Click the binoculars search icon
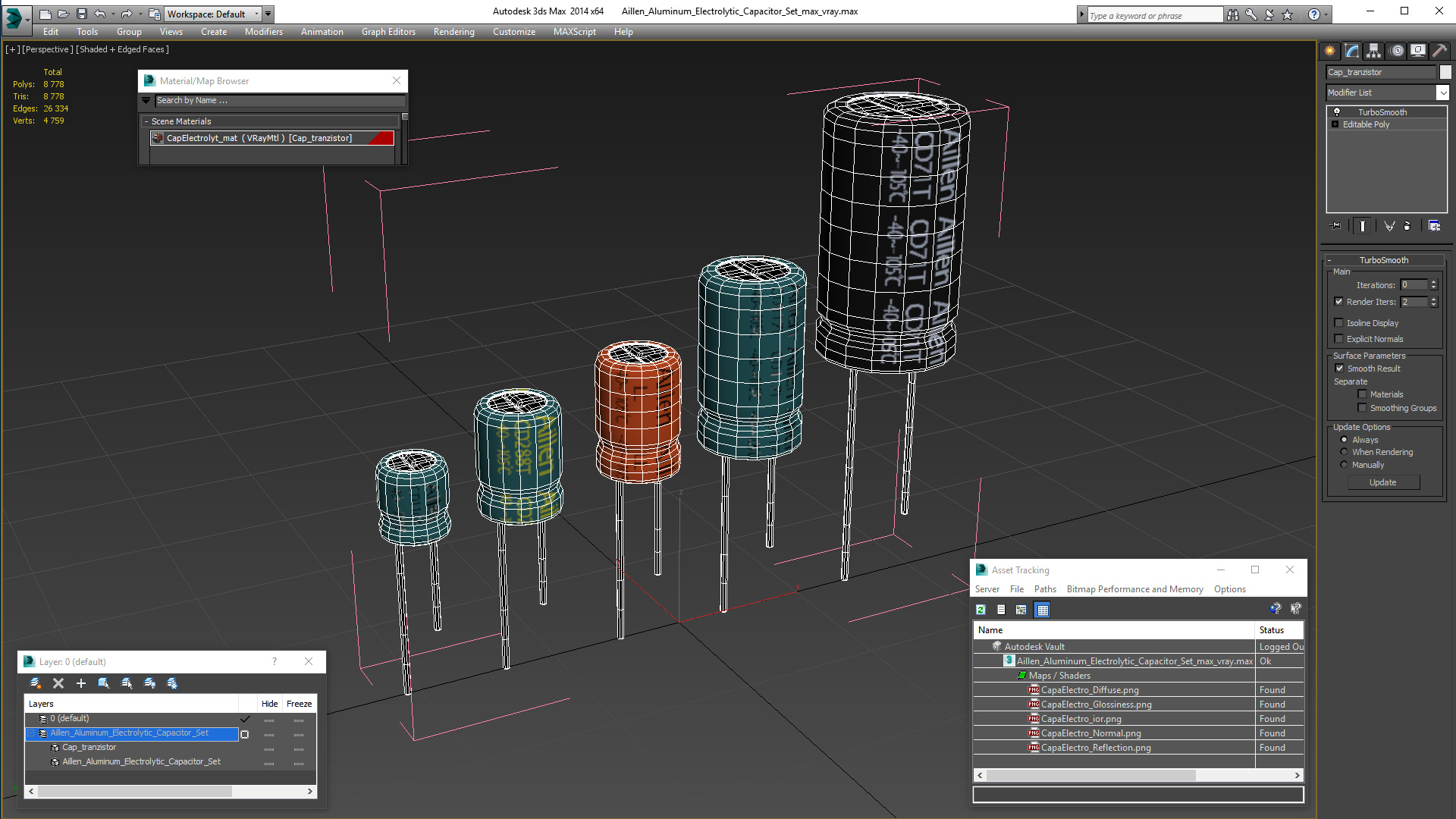 click(x=1233, y=14)
